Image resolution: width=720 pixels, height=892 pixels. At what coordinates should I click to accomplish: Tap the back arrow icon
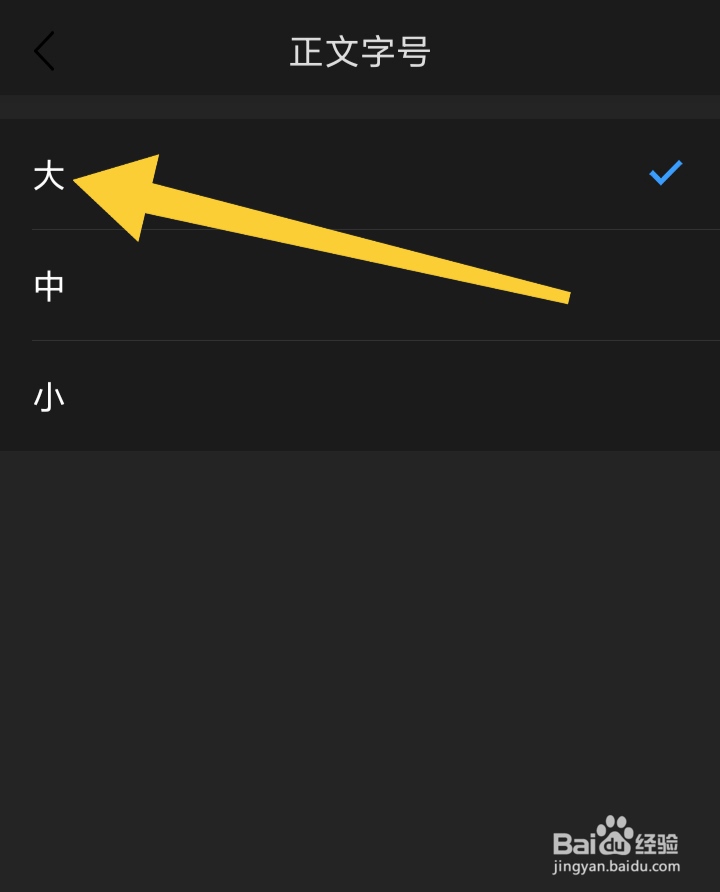(44, 51)
